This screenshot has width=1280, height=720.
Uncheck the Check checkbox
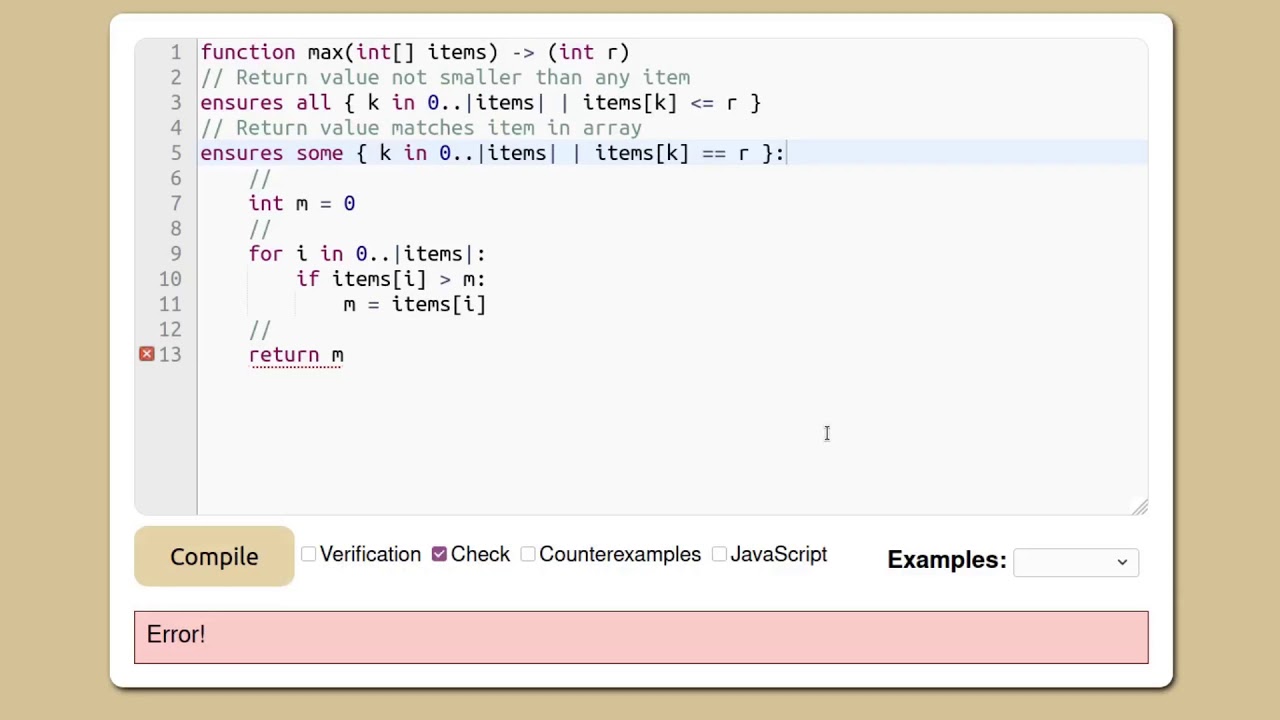tap(439, 554)
